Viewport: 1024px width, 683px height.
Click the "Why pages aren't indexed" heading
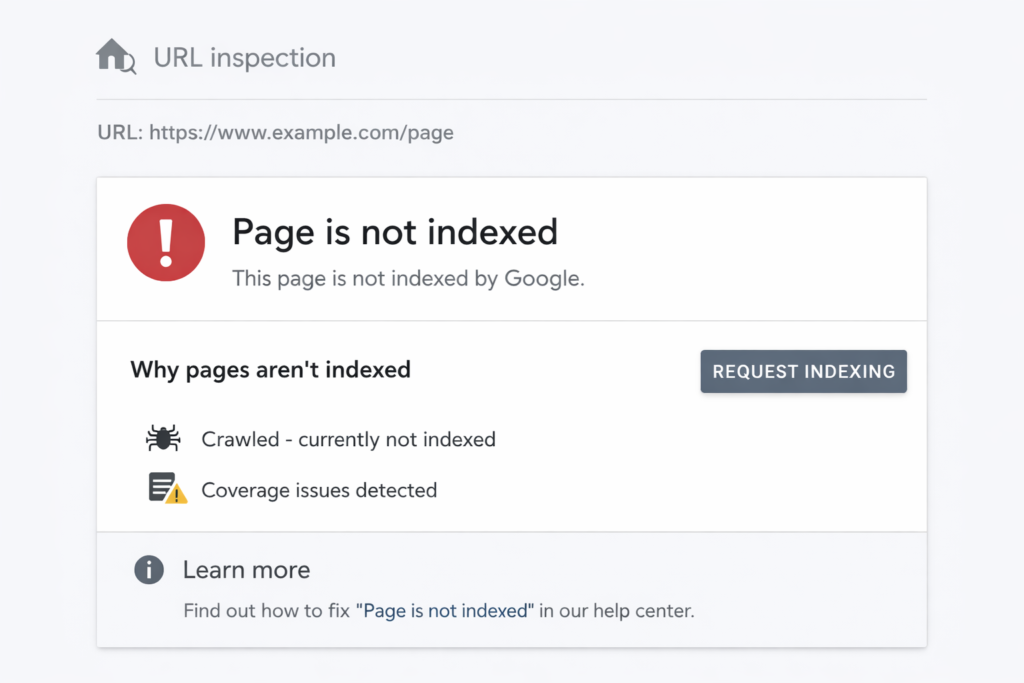point(270,369)
